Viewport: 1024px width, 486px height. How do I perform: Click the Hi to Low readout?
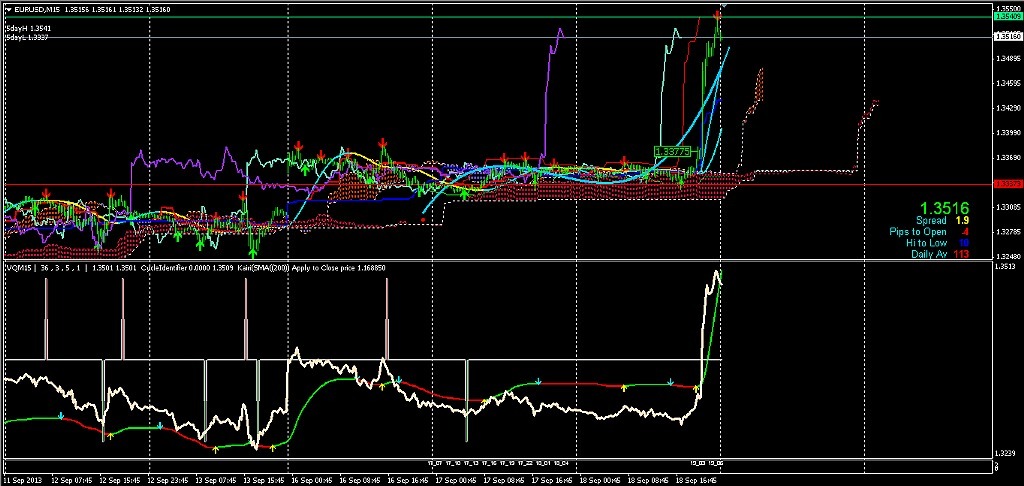937,243
